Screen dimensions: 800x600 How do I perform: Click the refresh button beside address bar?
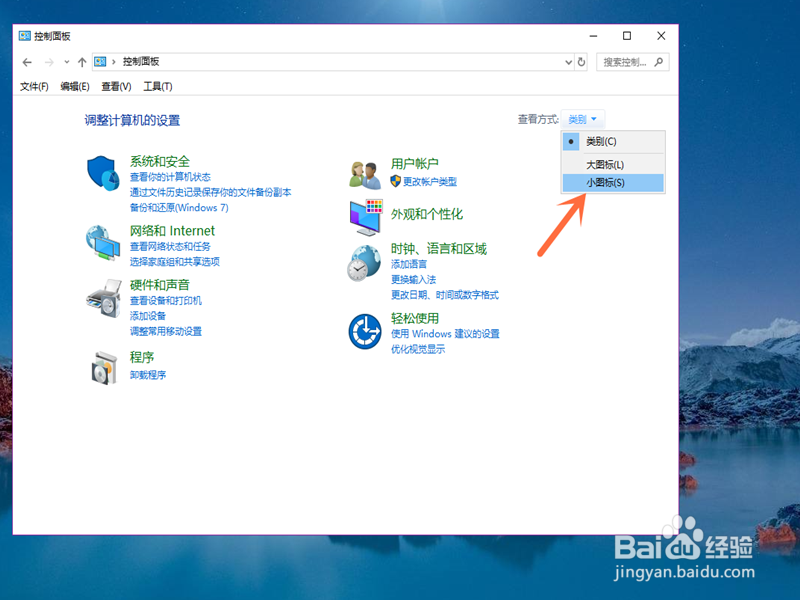pyautogui.click(x=581, y=62)
